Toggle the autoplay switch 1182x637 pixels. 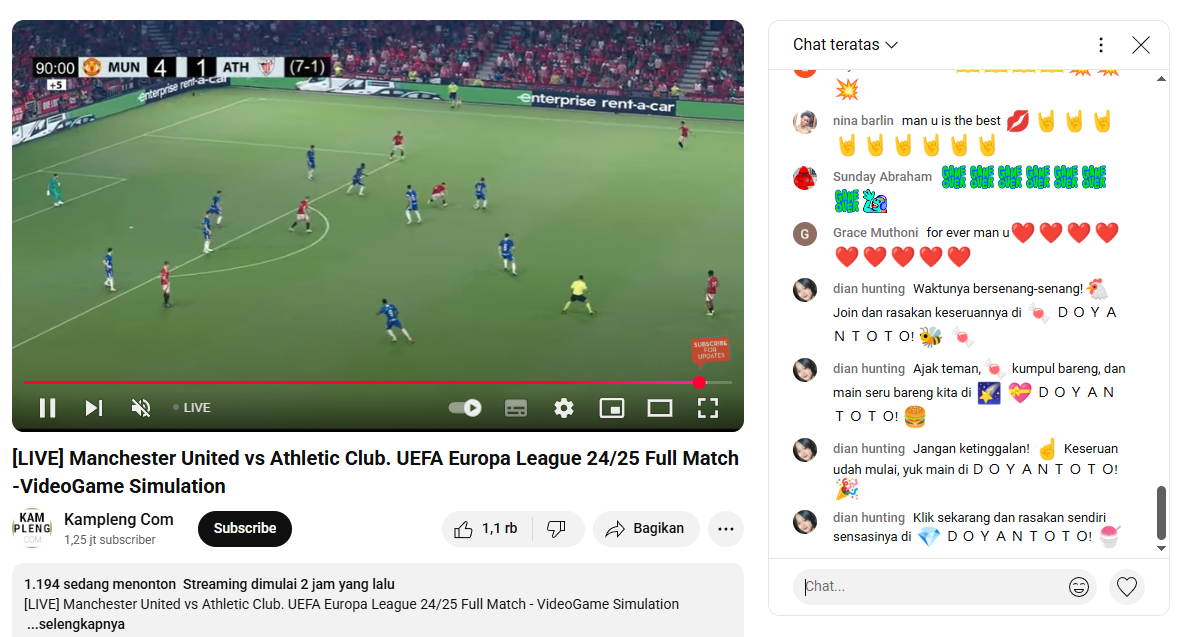click(x=465, y=408)
